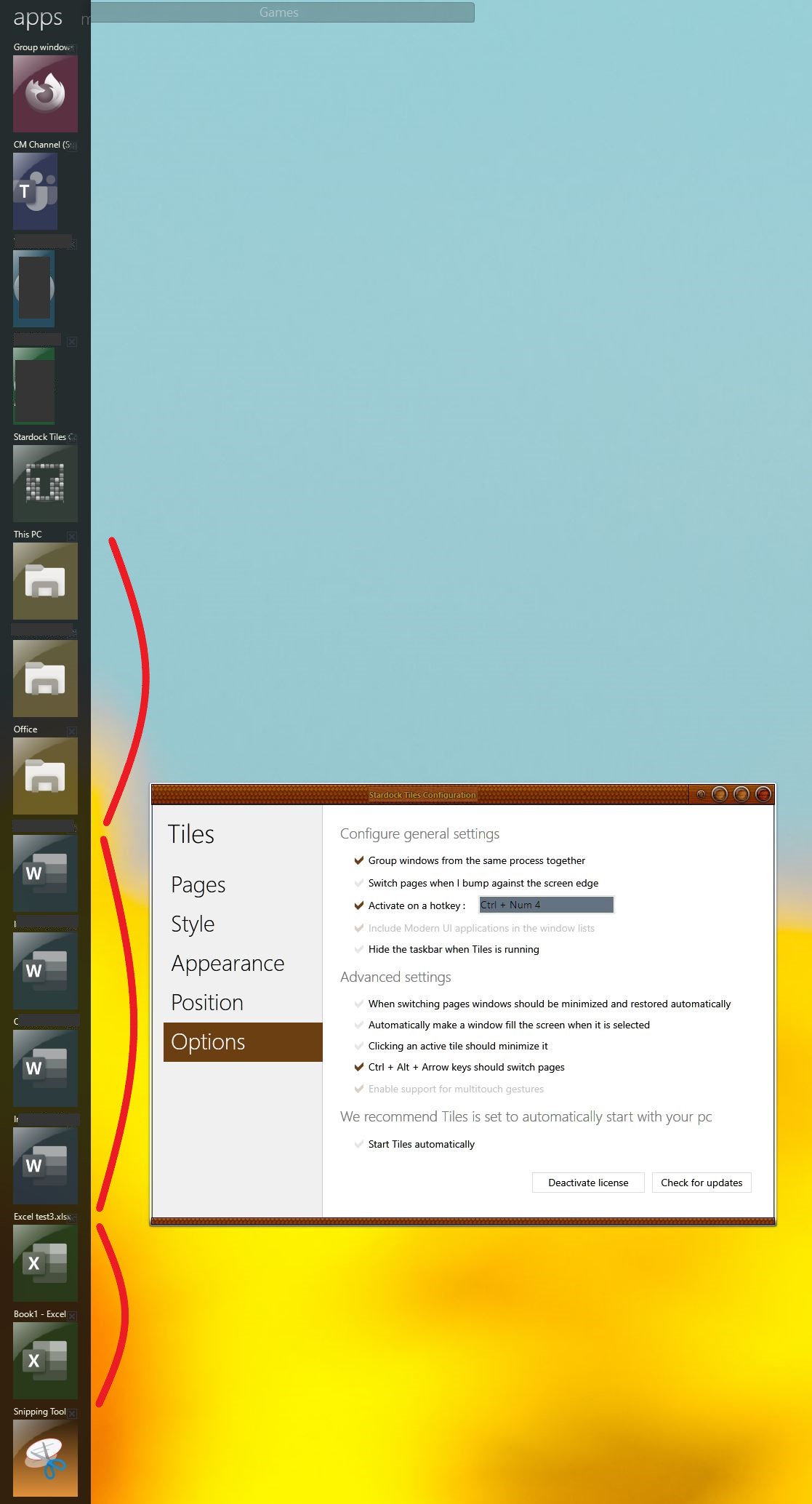Screen dimensions: 812x1504
Task: Enable Hide the taskbar when Tiles is running
Action: 358,949
